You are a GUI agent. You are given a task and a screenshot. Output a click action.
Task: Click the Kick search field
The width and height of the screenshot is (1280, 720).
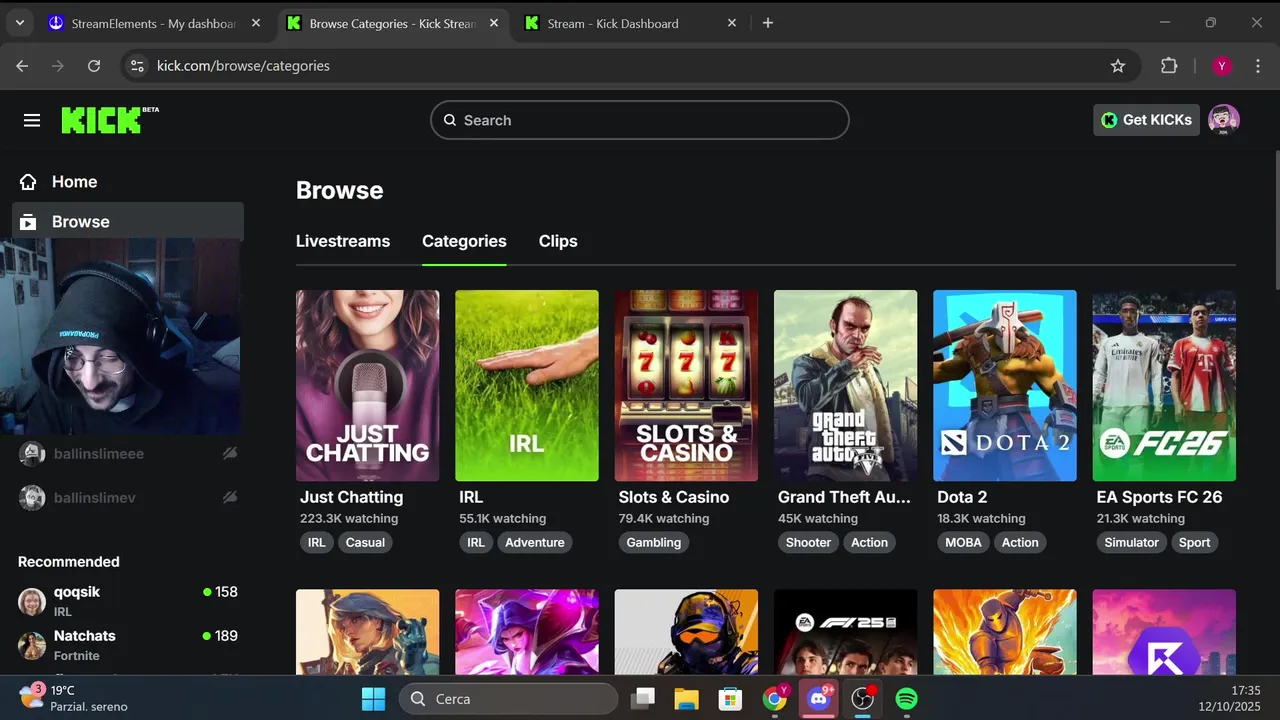(640, 120)
